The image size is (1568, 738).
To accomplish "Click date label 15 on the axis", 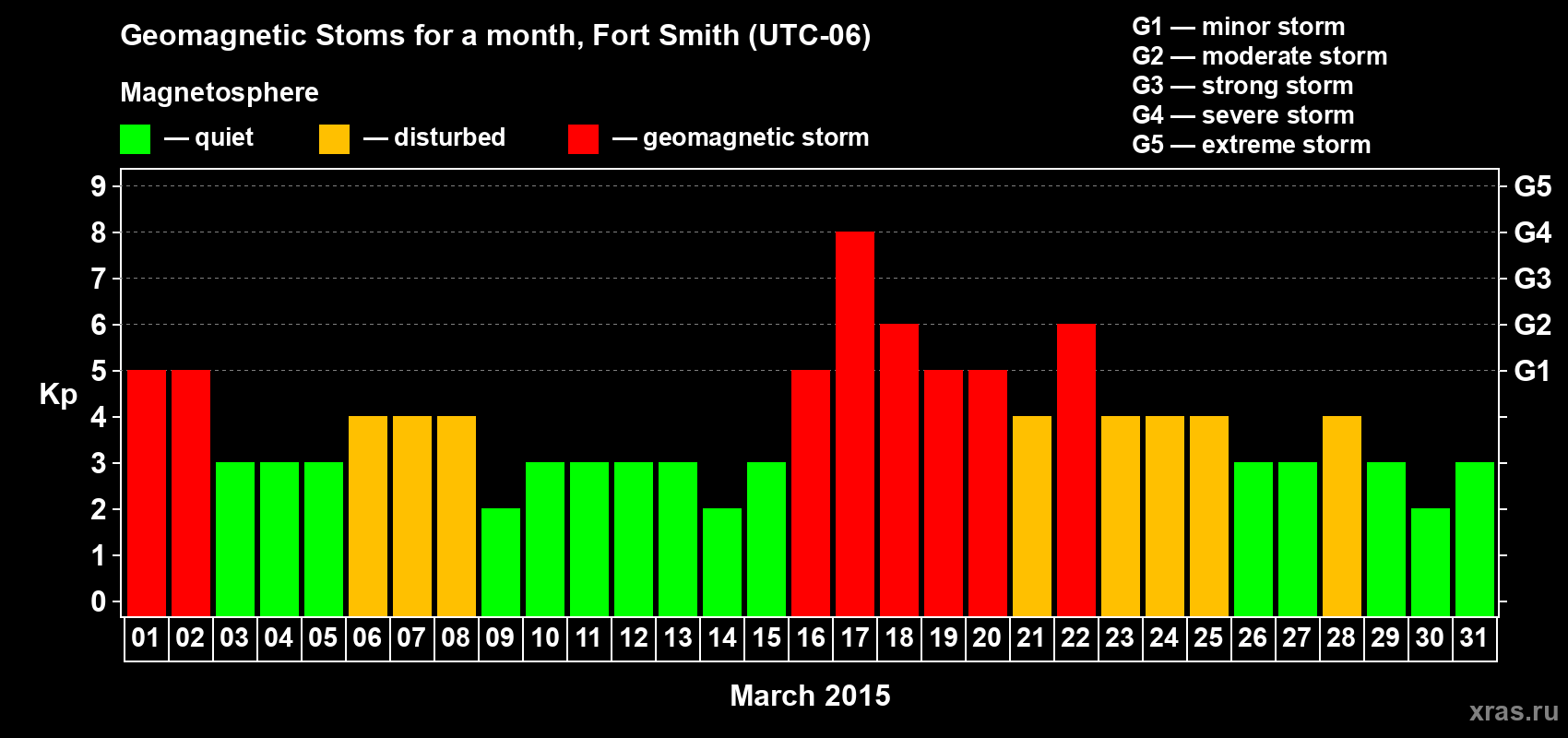I will click(x=766, y=637).
